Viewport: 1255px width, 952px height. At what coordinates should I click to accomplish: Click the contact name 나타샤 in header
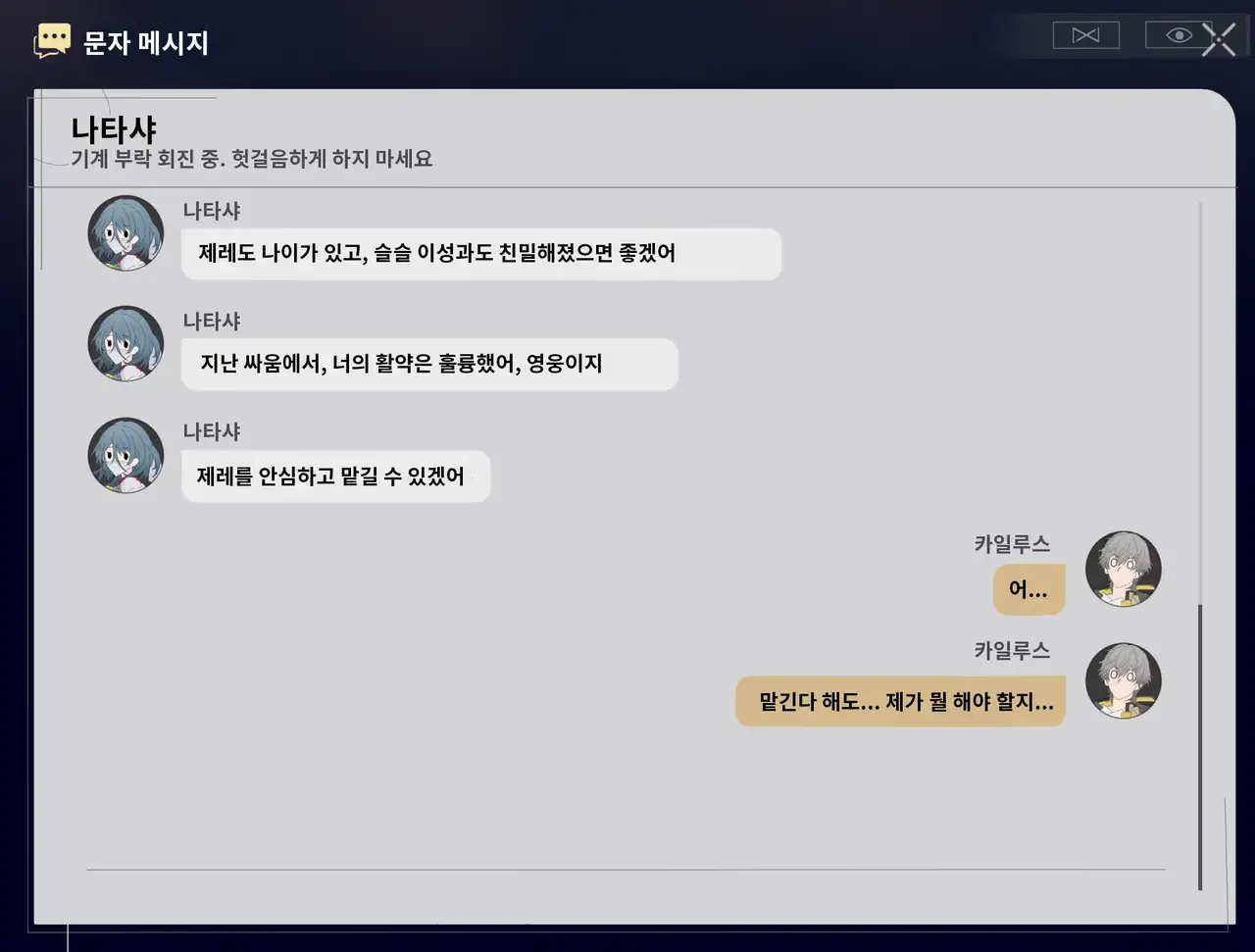(x=114, y=129)
